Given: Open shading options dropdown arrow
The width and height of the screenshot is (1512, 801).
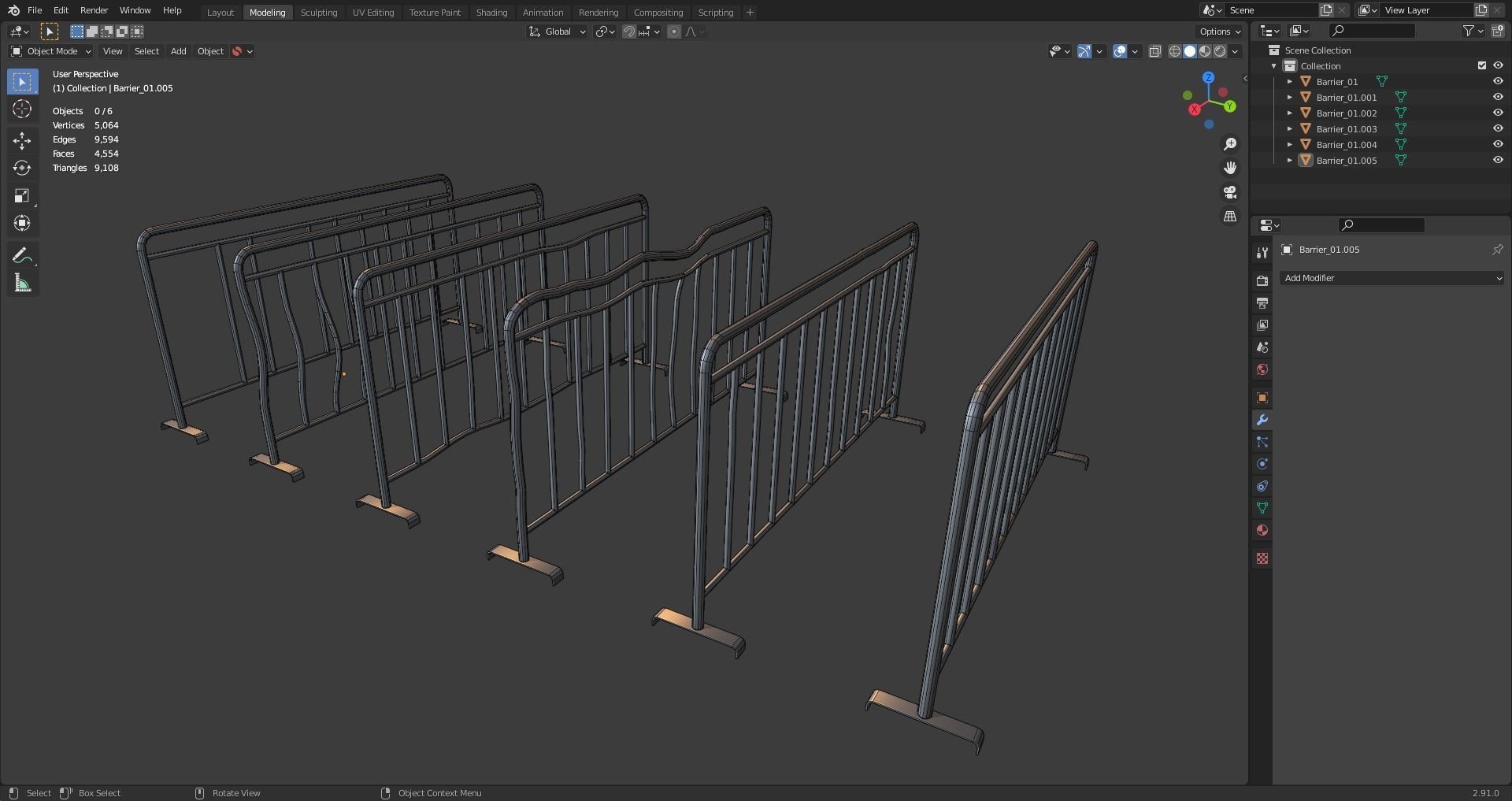Looking at the screenshot, I should coord(1235,51).
